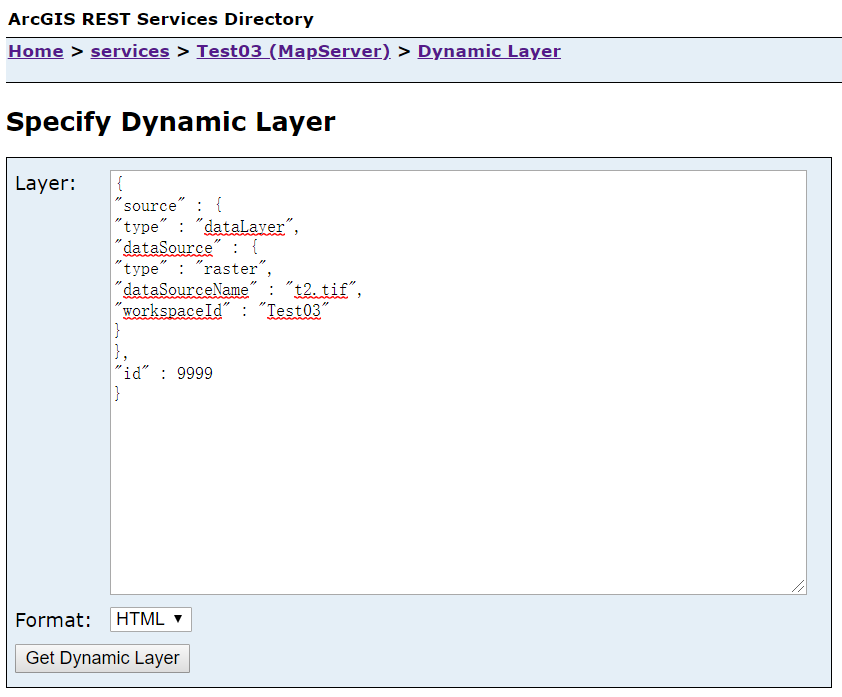This screenshot has height=697, width=842.
Task: Click inside the Layer JSON text area
Action: 458,382
